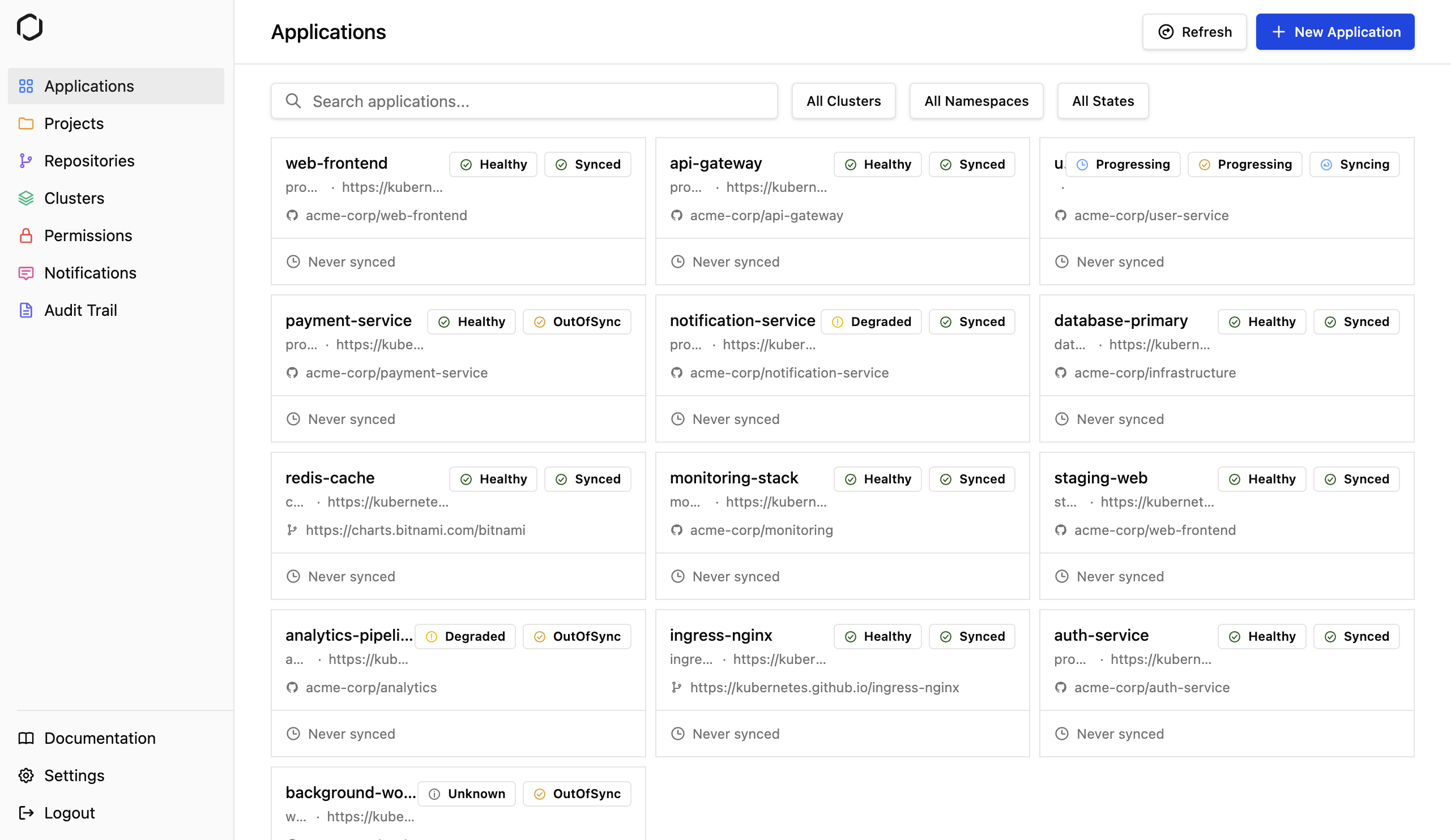Click the Degraded badge on notification-service

pyautogui.click(x=870, y=322)
